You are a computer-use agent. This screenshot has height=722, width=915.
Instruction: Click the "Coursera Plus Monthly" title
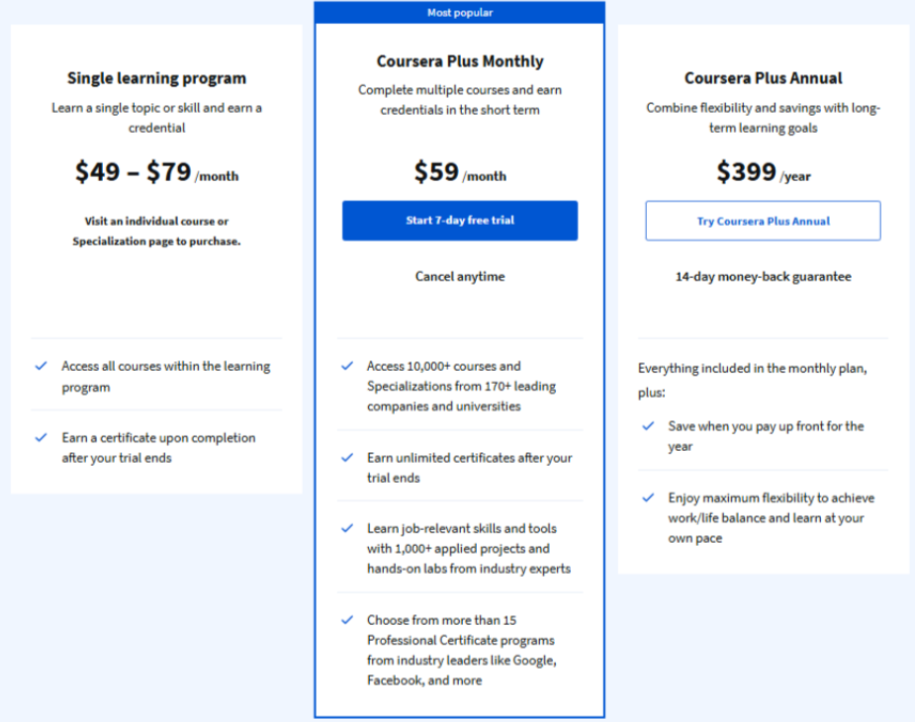pyautogui.click(x=460, y=61)
